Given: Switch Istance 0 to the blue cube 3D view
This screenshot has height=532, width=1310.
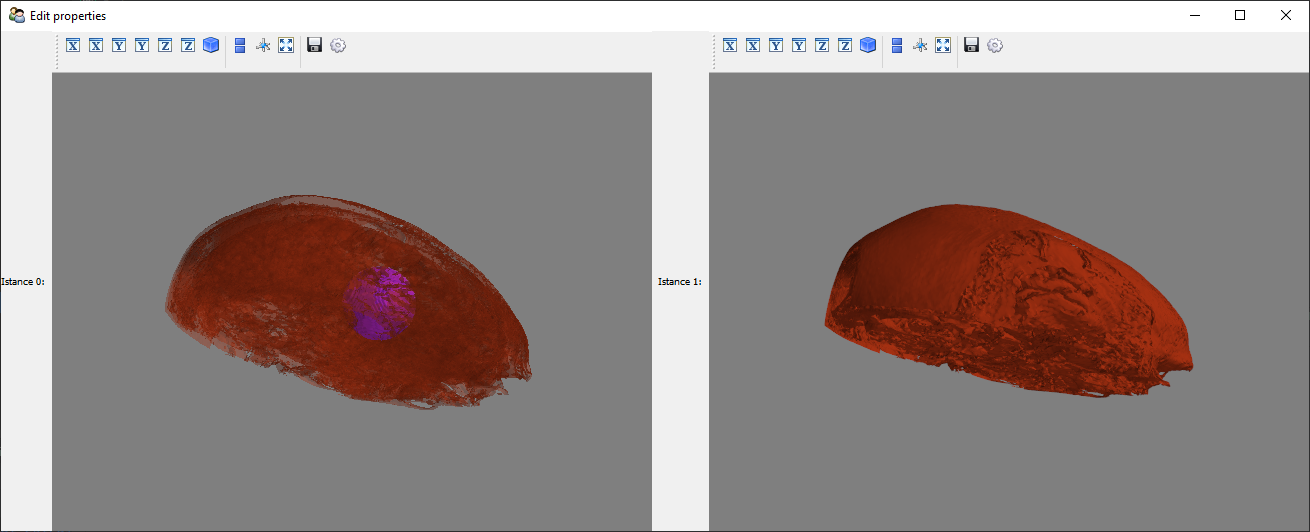Looking at the screenshot, I should (x=211, y=45).
